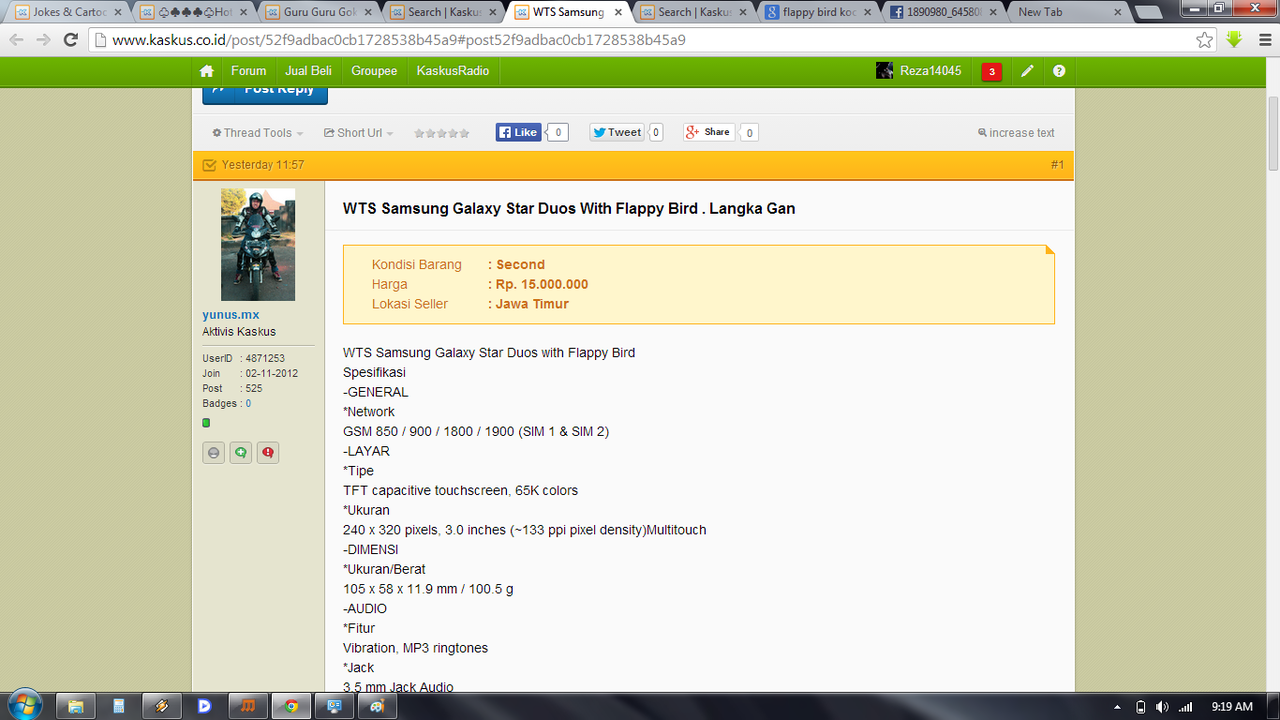Switch to Jokes & Cartoon tab
Viewport: 1280px width, 720px height.
[68, 12]
